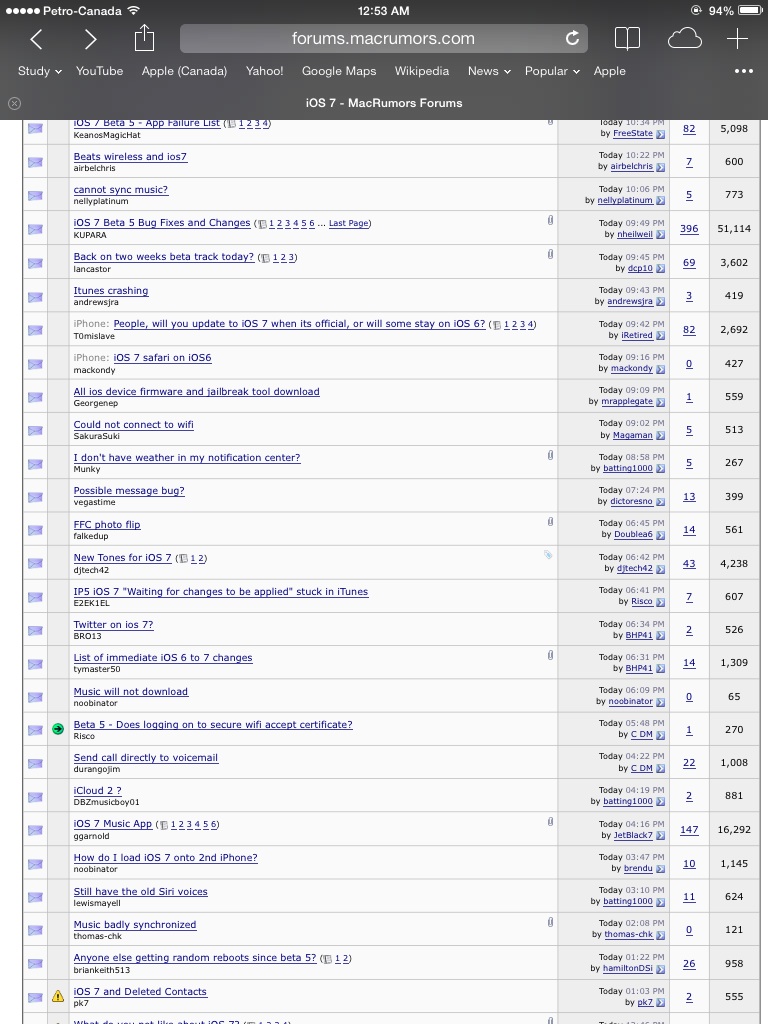
Task: Click warning icon on Deleted Contacts thread
Action: click(x=58, y=997)
